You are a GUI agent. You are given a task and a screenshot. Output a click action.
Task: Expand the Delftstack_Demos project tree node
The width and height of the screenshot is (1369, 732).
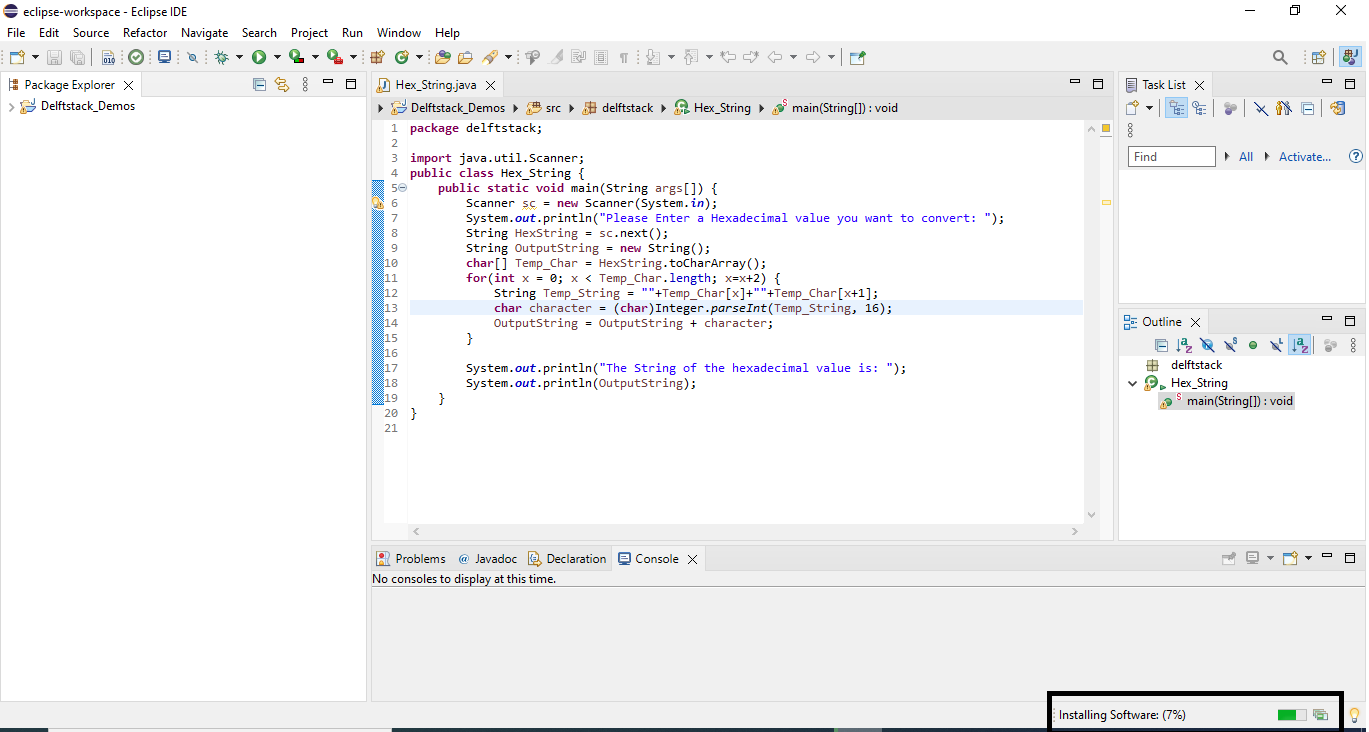tap(11, 107)
